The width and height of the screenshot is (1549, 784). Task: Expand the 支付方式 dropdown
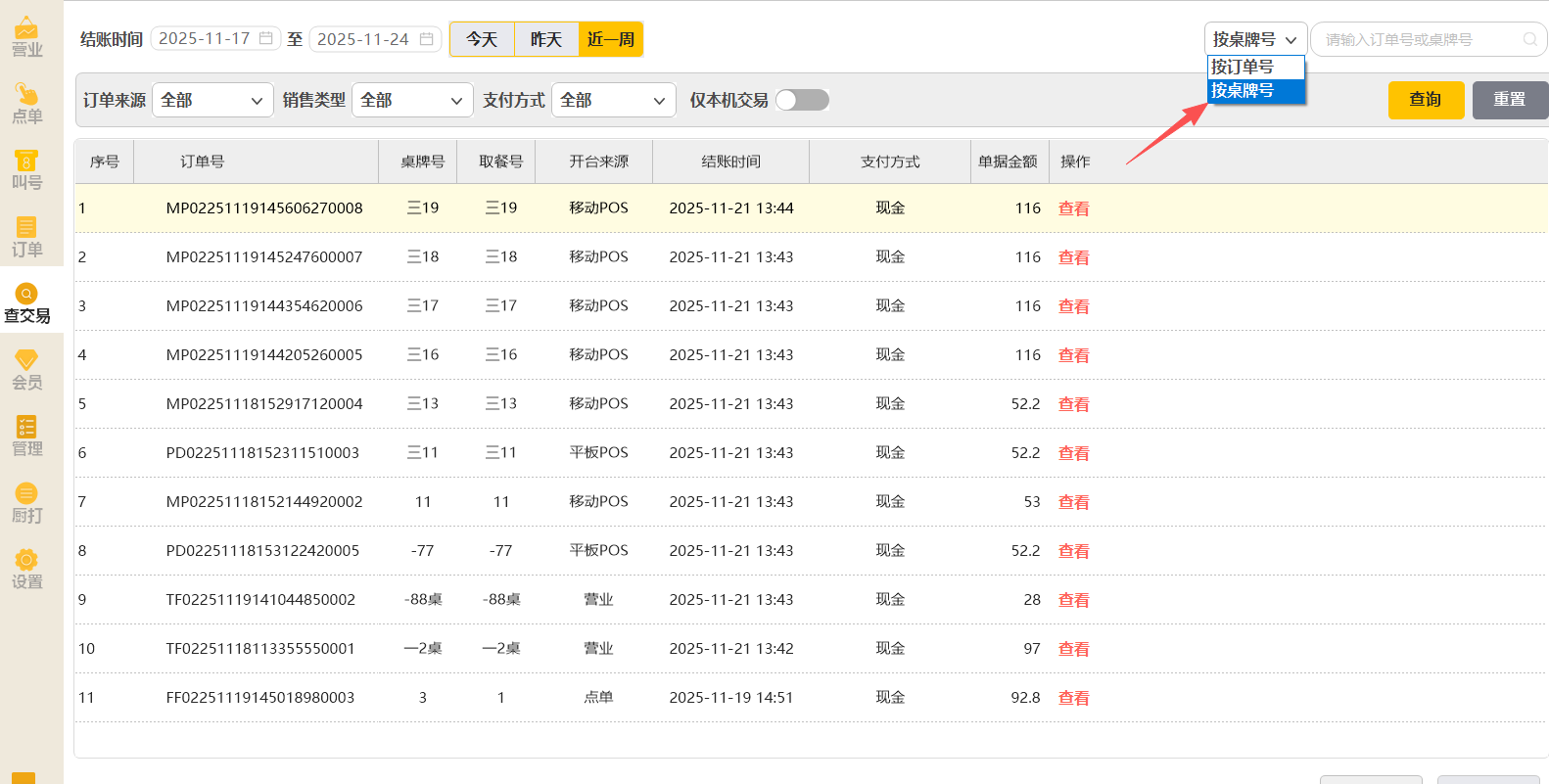pos(613,100)
